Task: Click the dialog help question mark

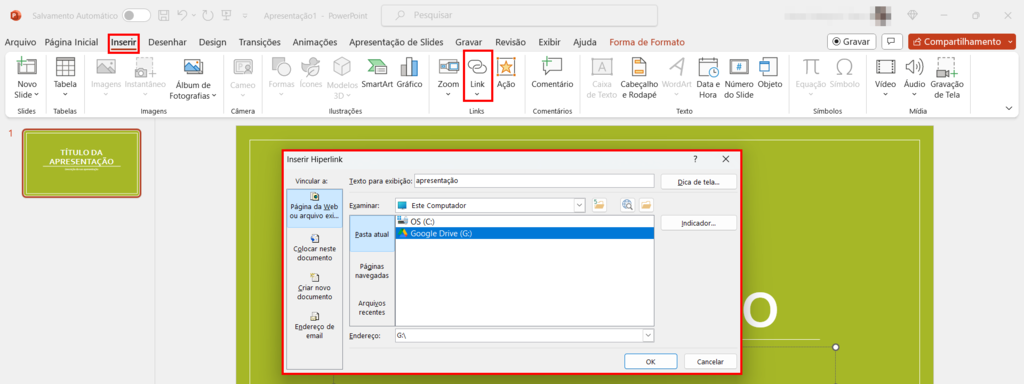Action: (x=696, y=159)
